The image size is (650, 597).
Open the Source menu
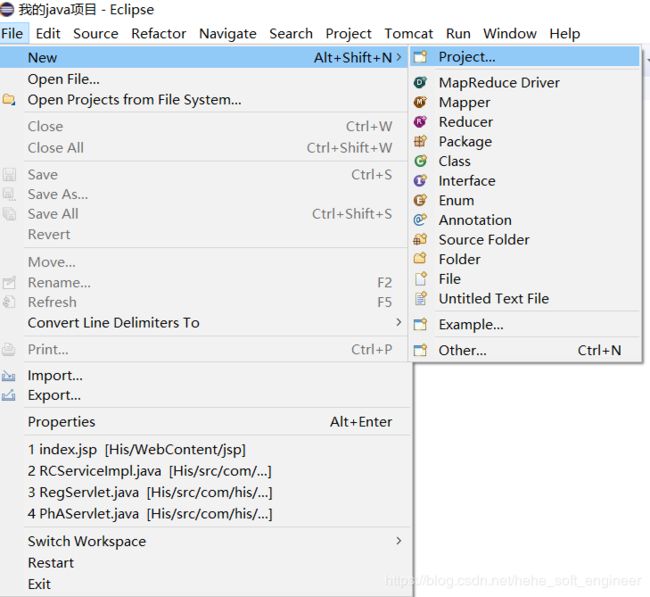[x=96, y=33]
